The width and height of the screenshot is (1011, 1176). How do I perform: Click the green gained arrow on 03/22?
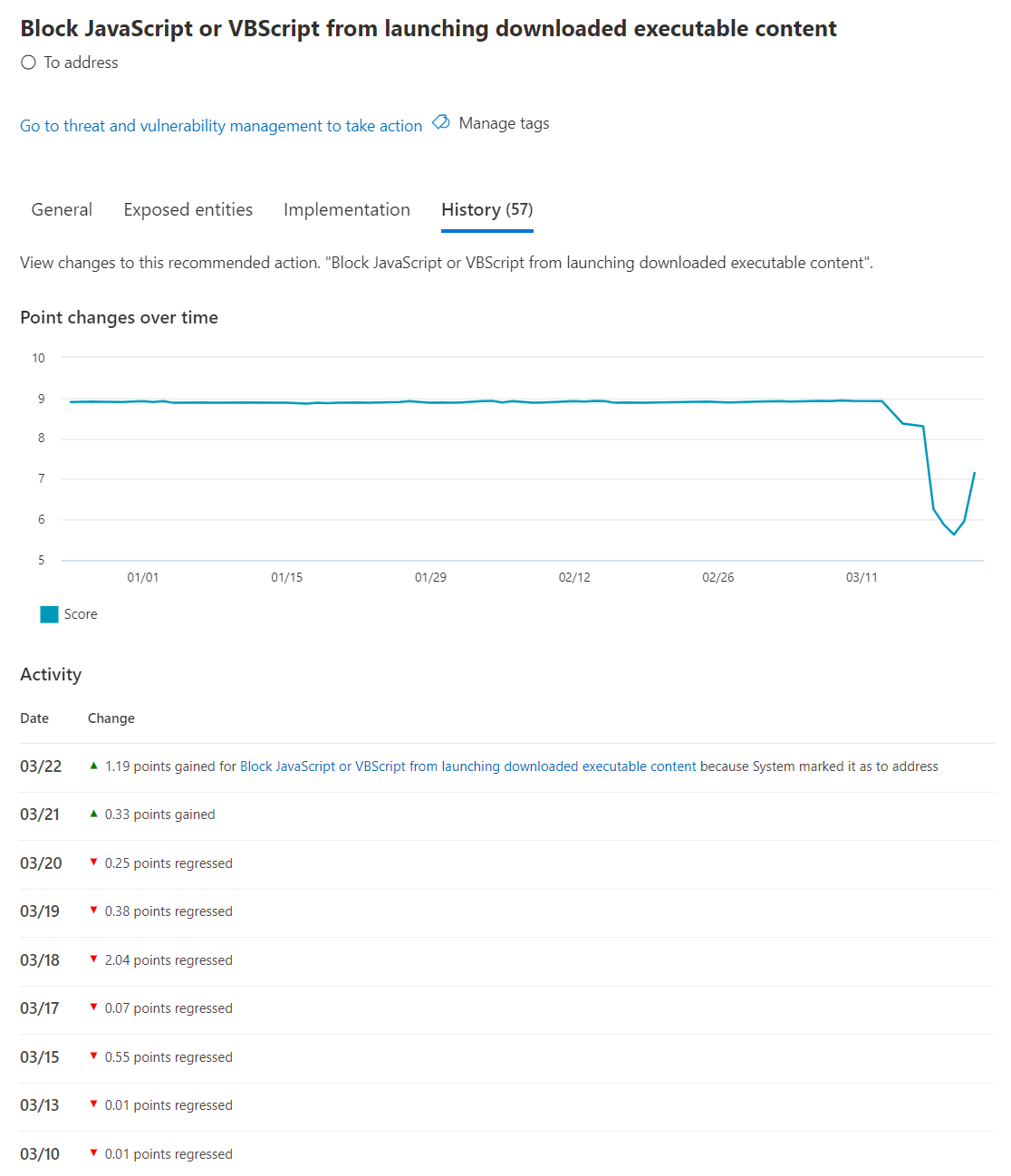[93, 766]
